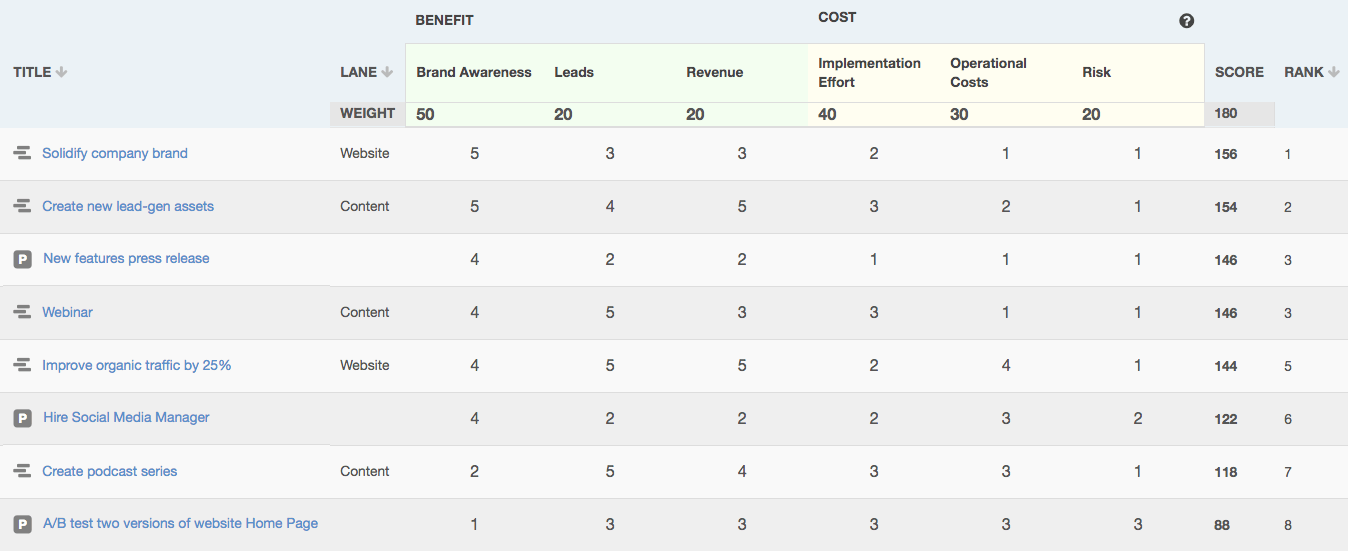Edit the Implementation Effort weight value of 40
The height and width of the screenshot is (554, 1348).
click(828, 114)
